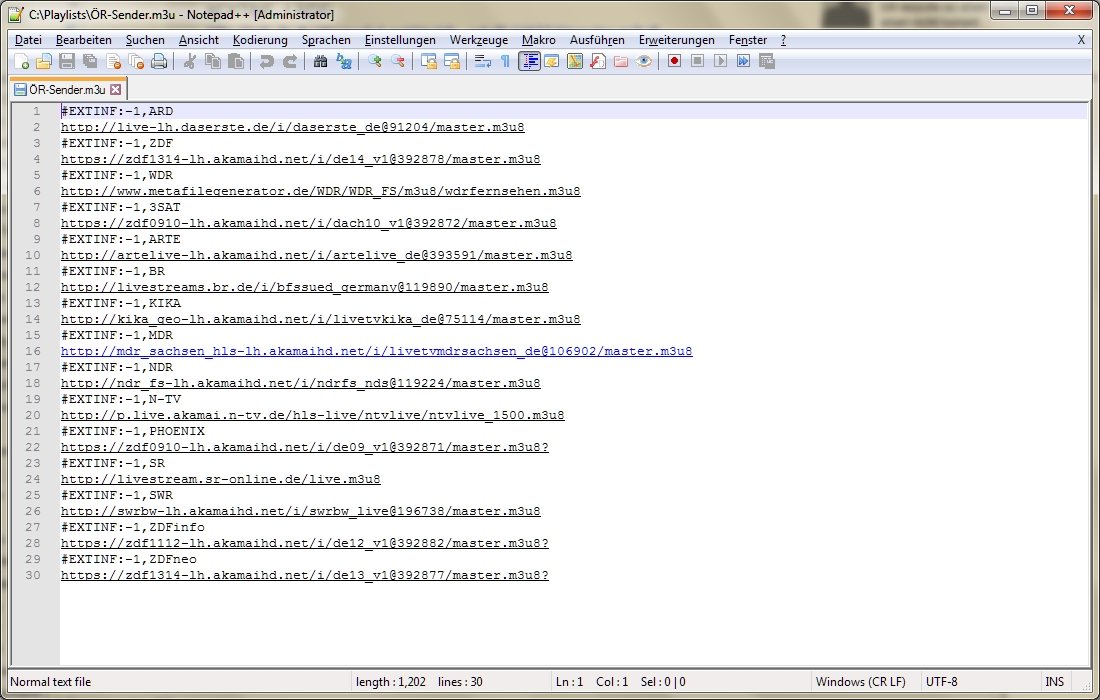Open the user-defined language dialog icon
1100x700 pixels.
tap(551, 62)
